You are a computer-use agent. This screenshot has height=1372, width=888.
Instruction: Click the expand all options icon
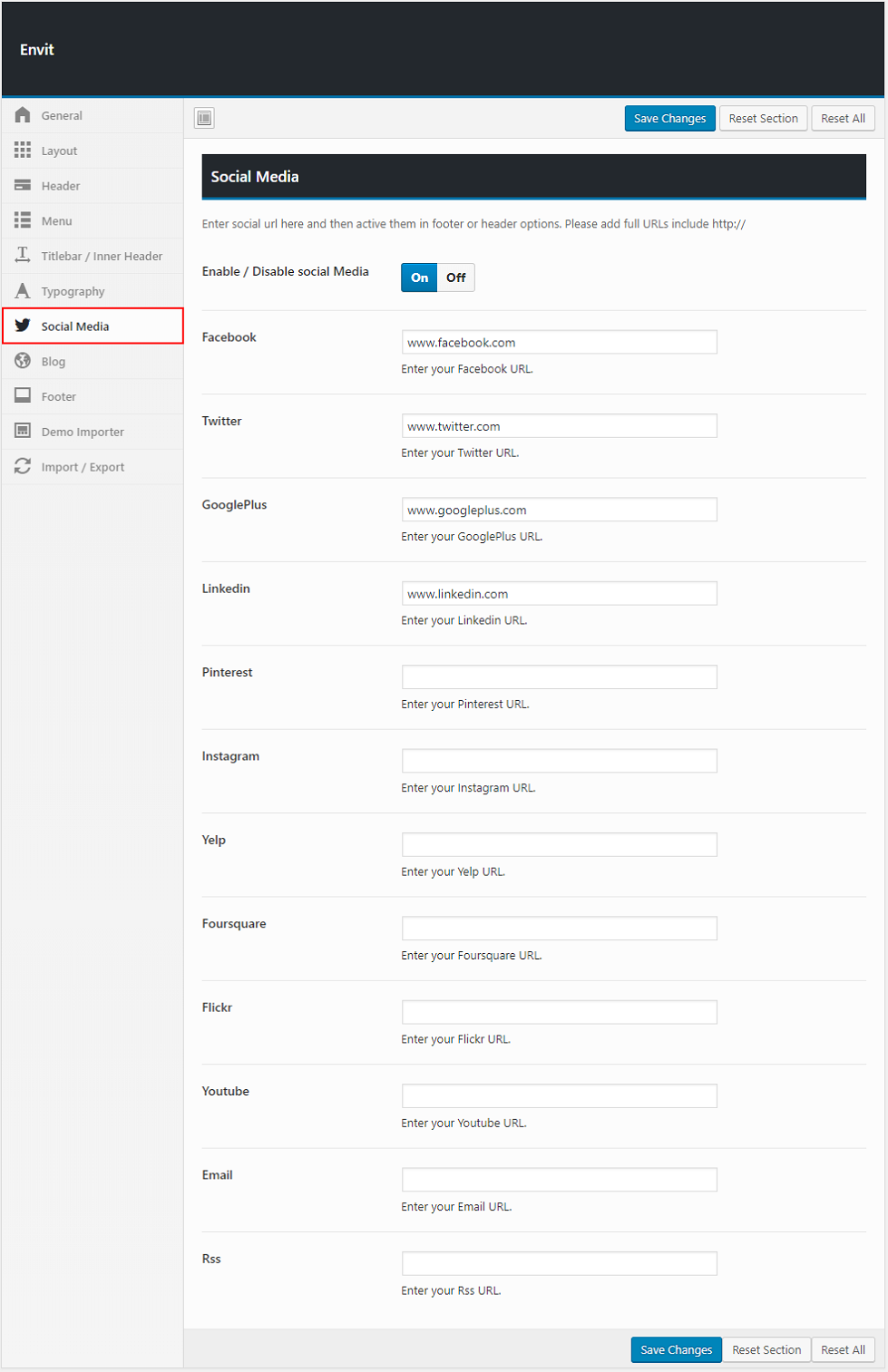click(205, 118)
